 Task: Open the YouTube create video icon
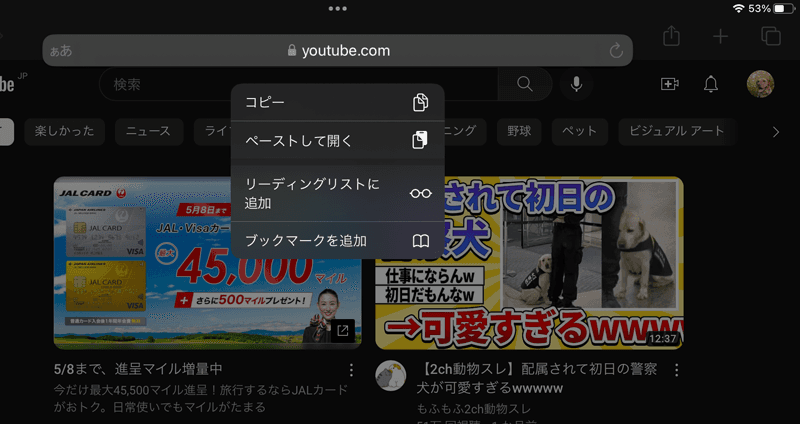(x=669, y=84)
